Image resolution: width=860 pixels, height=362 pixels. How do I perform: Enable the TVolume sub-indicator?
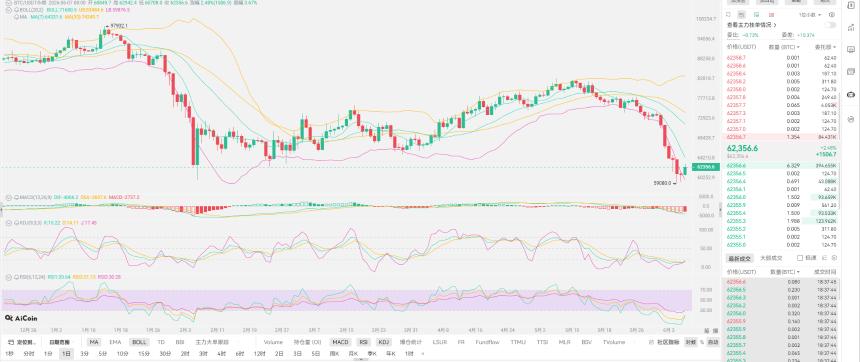pyautogui.click(x=614, y=342)
